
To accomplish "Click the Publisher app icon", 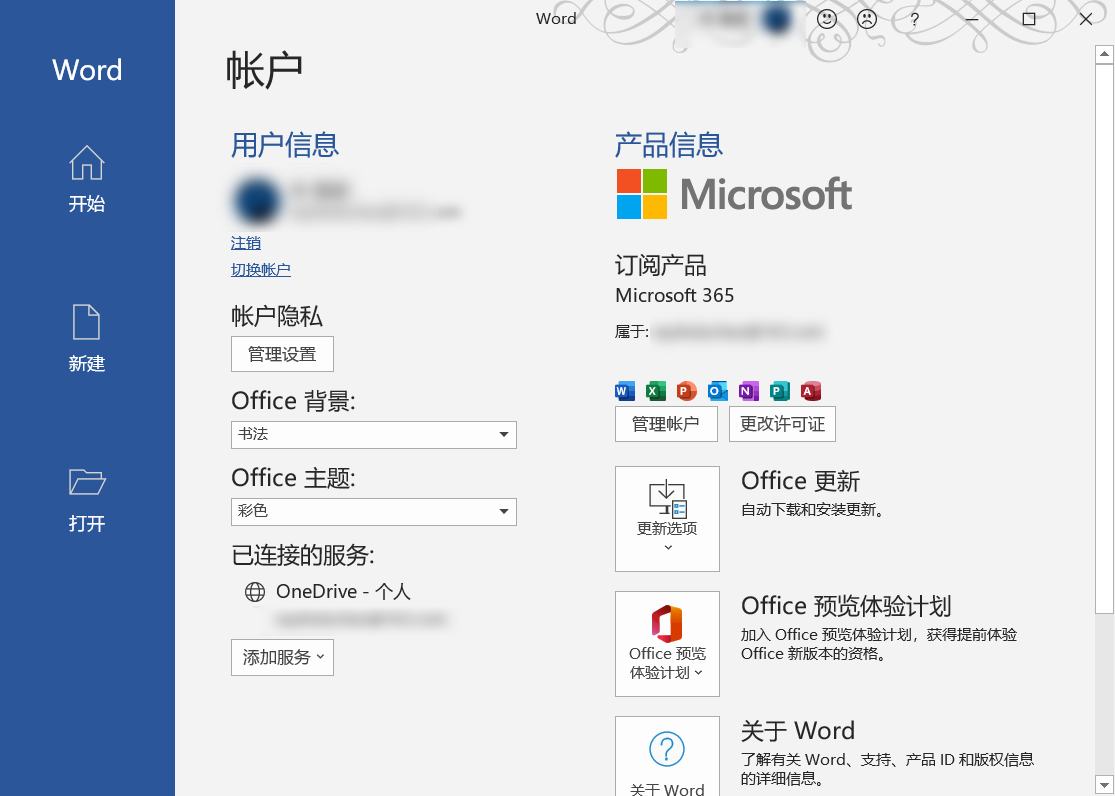I will pos(779,391).
